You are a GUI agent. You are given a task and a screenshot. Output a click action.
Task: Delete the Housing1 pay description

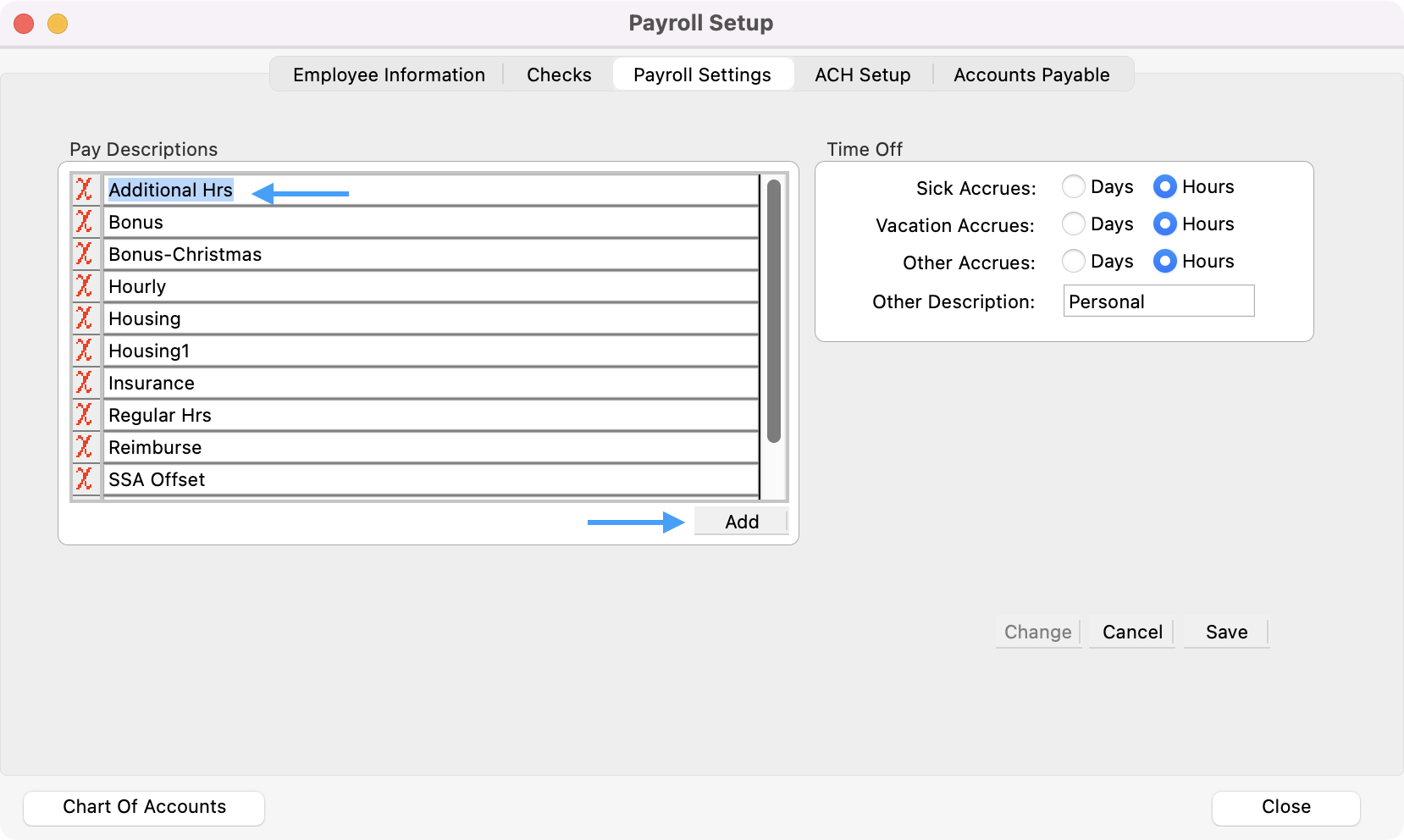click(x=84, y=351)
